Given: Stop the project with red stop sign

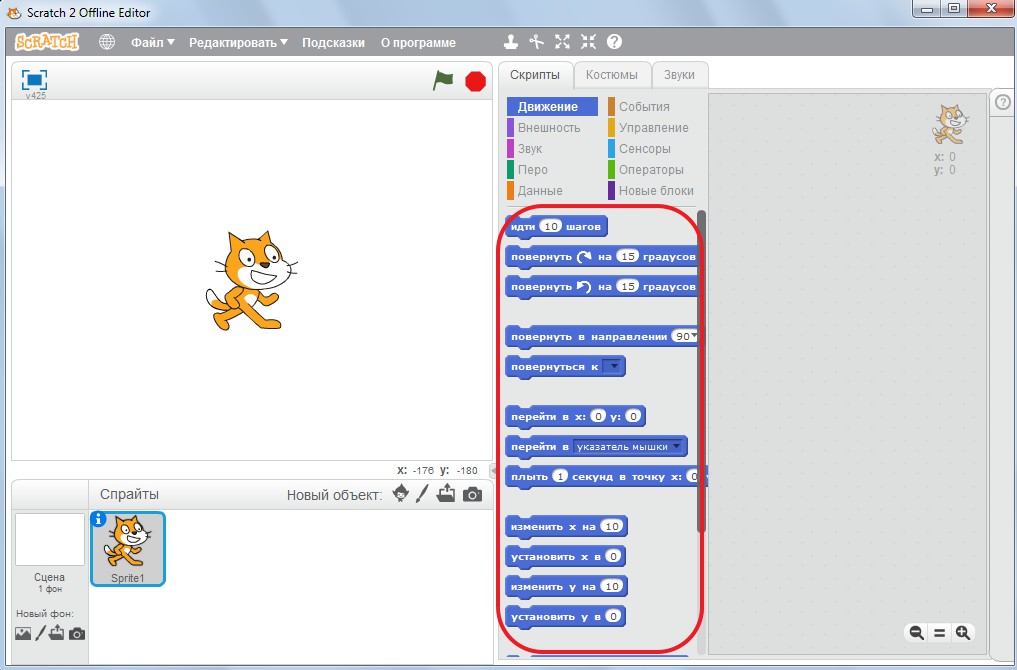Looking at the screenshot, I should [475, 81].
